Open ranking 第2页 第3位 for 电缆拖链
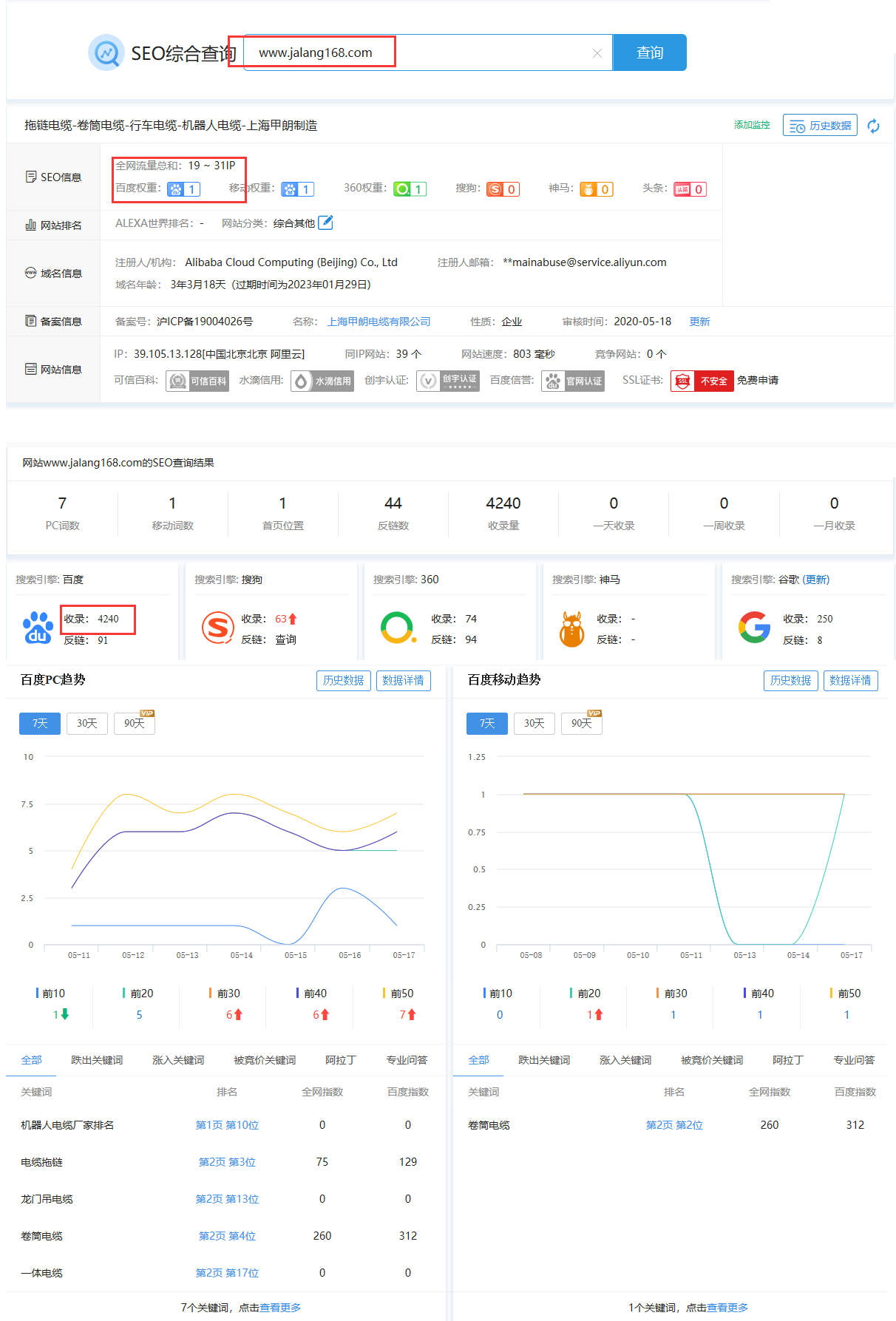 coord(227,1162)
